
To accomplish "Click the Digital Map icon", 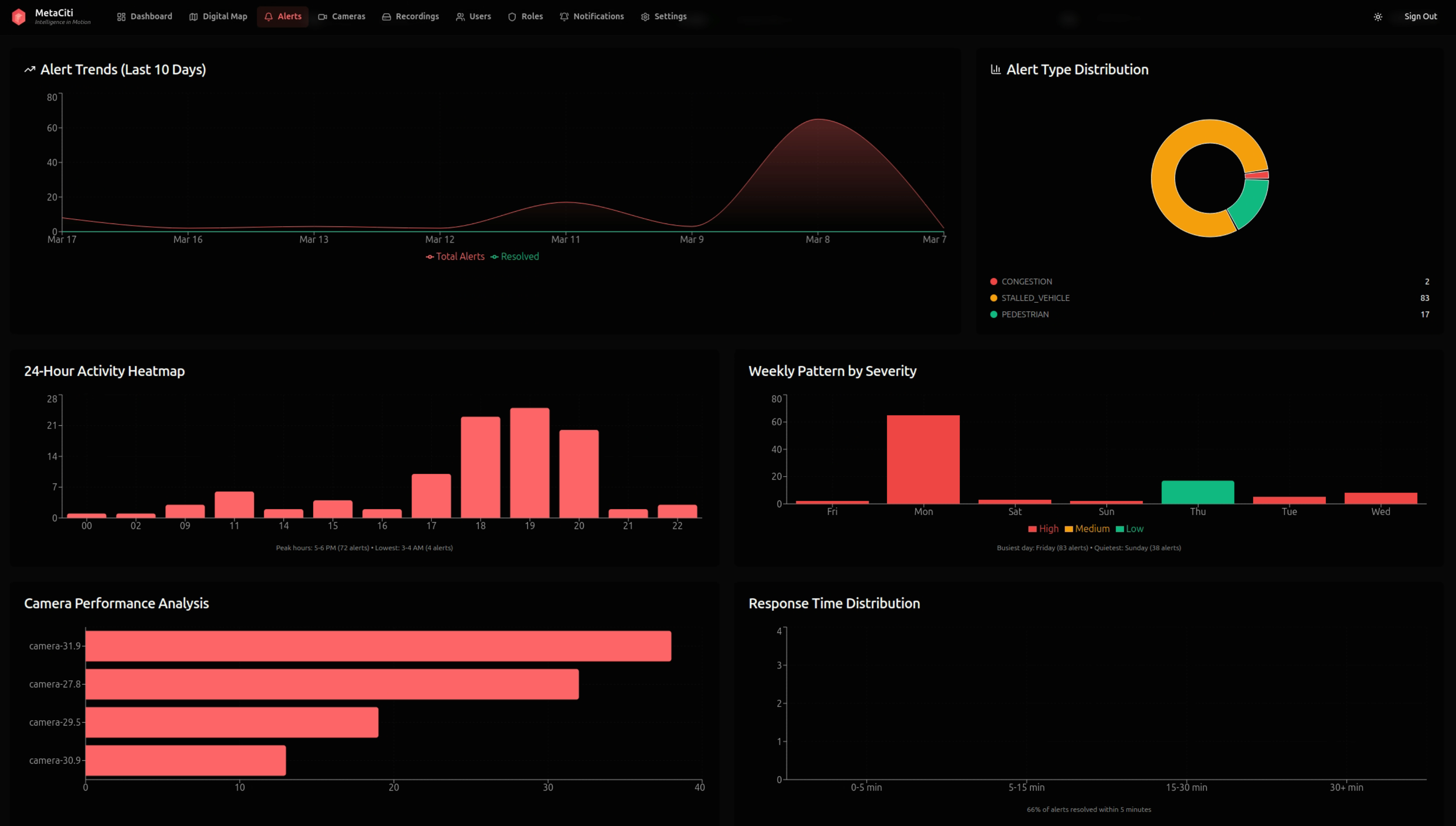I will 194,17.
